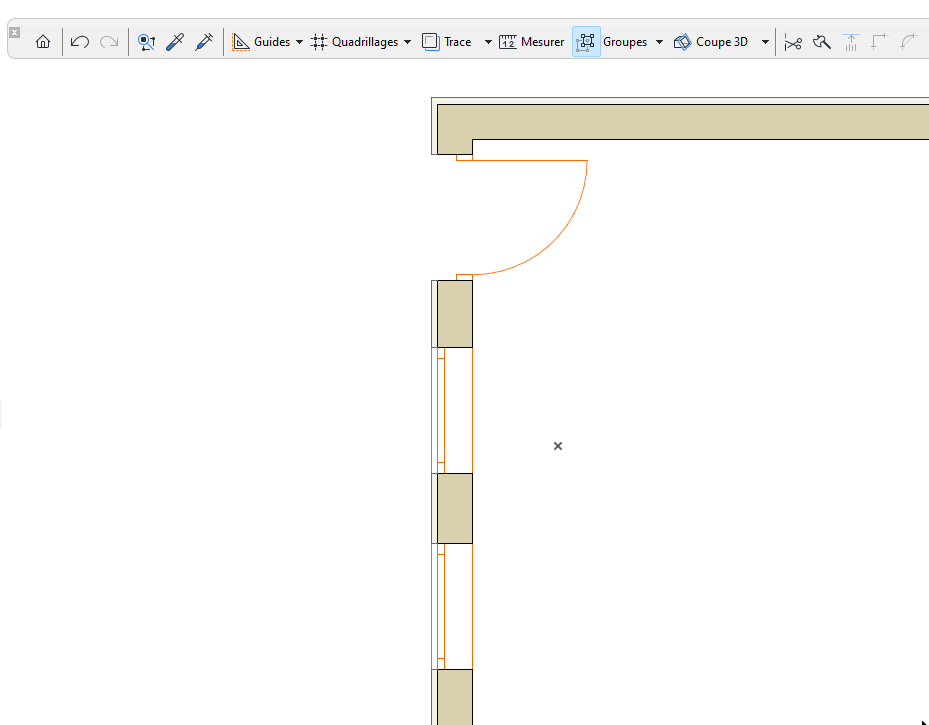Click the scissors split tool icon

tap(793, 42)
